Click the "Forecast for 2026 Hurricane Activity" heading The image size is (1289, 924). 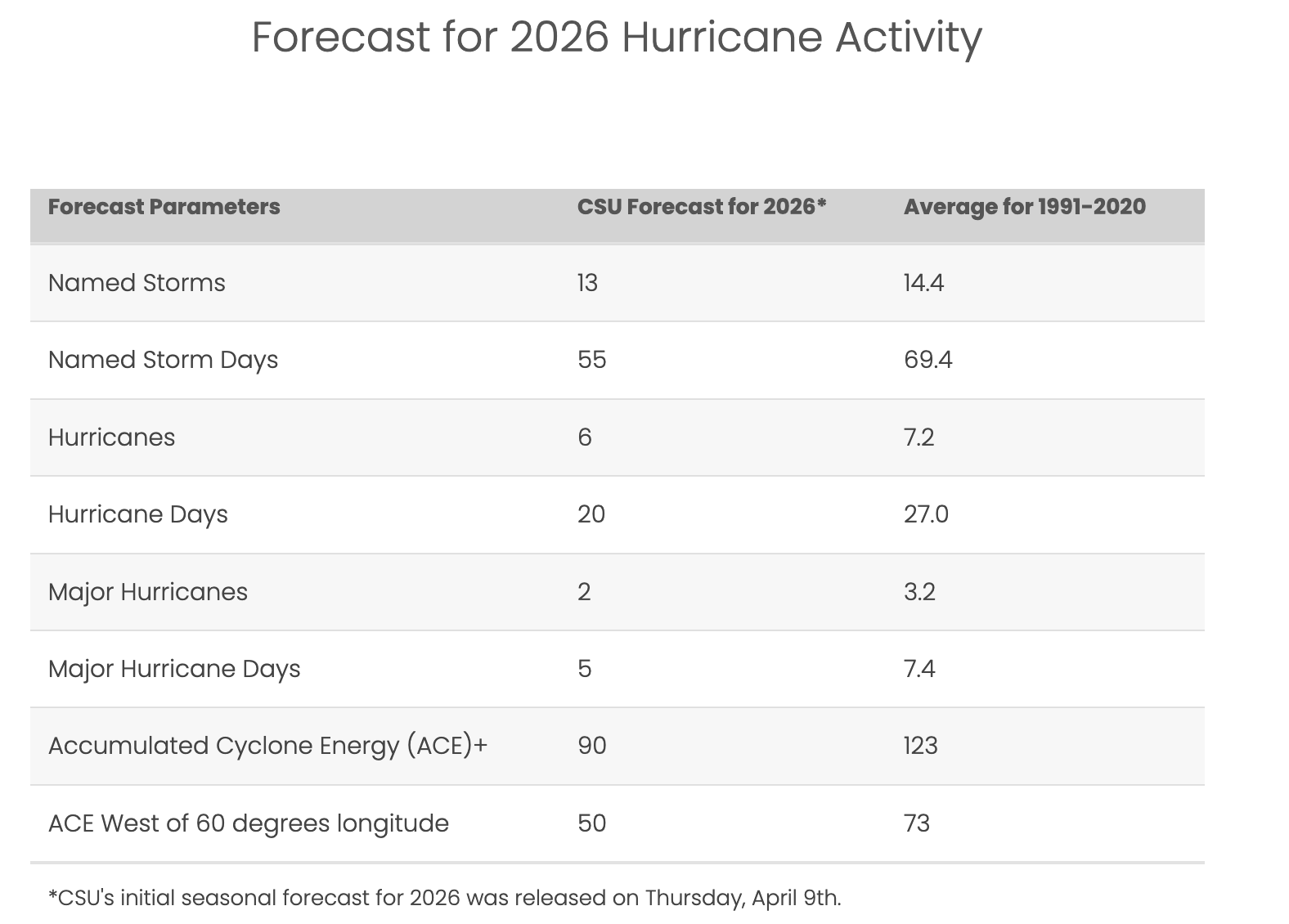[x=616, y=38]
